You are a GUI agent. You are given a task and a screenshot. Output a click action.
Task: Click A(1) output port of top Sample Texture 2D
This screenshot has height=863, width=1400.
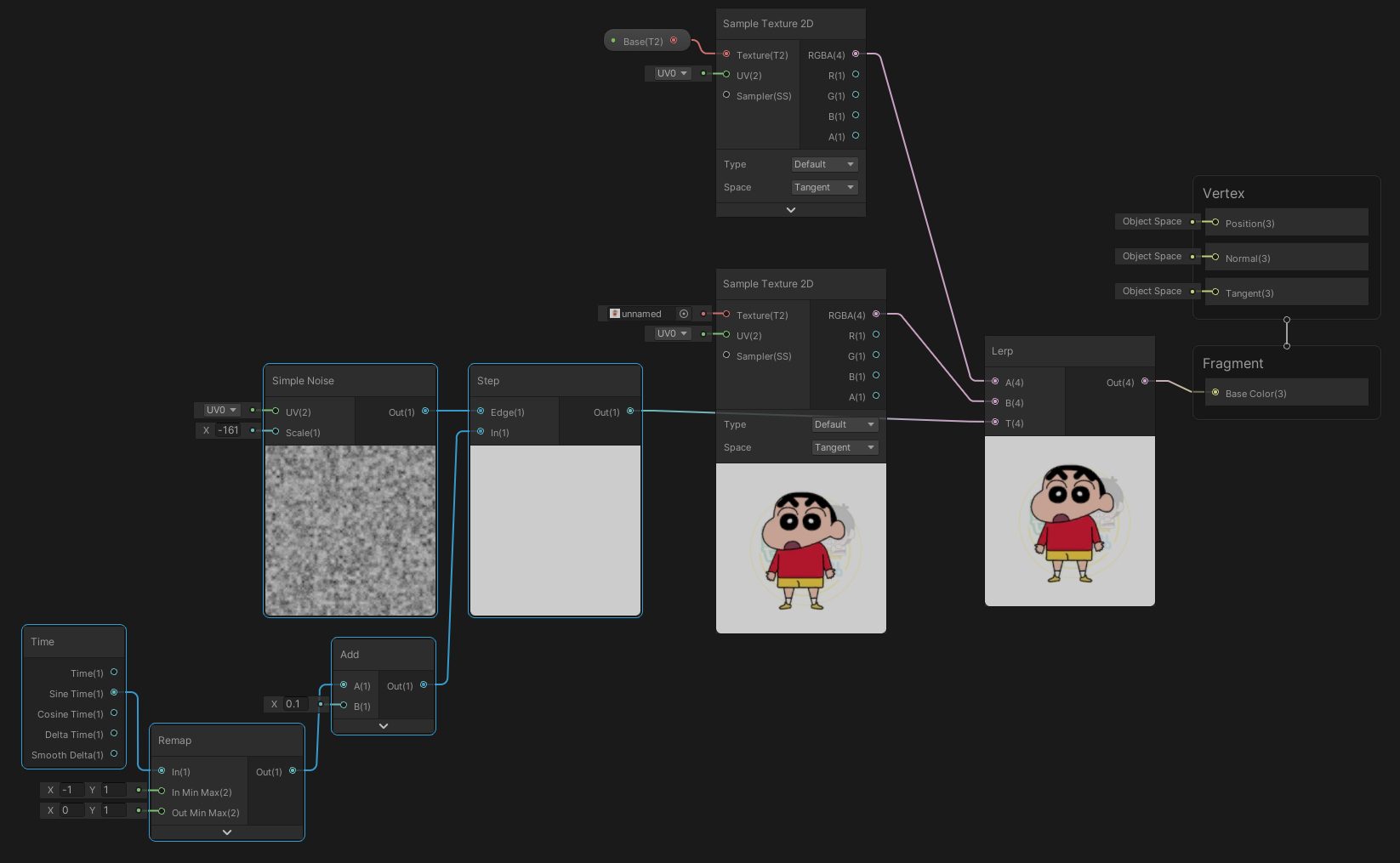tap(856, 136)
